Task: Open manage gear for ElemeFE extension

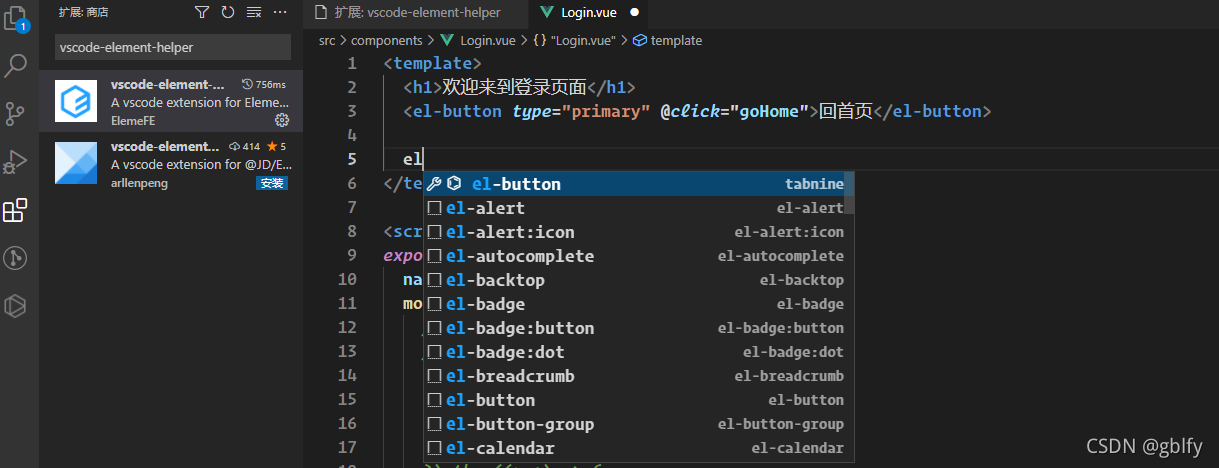Action: (282, 120)
